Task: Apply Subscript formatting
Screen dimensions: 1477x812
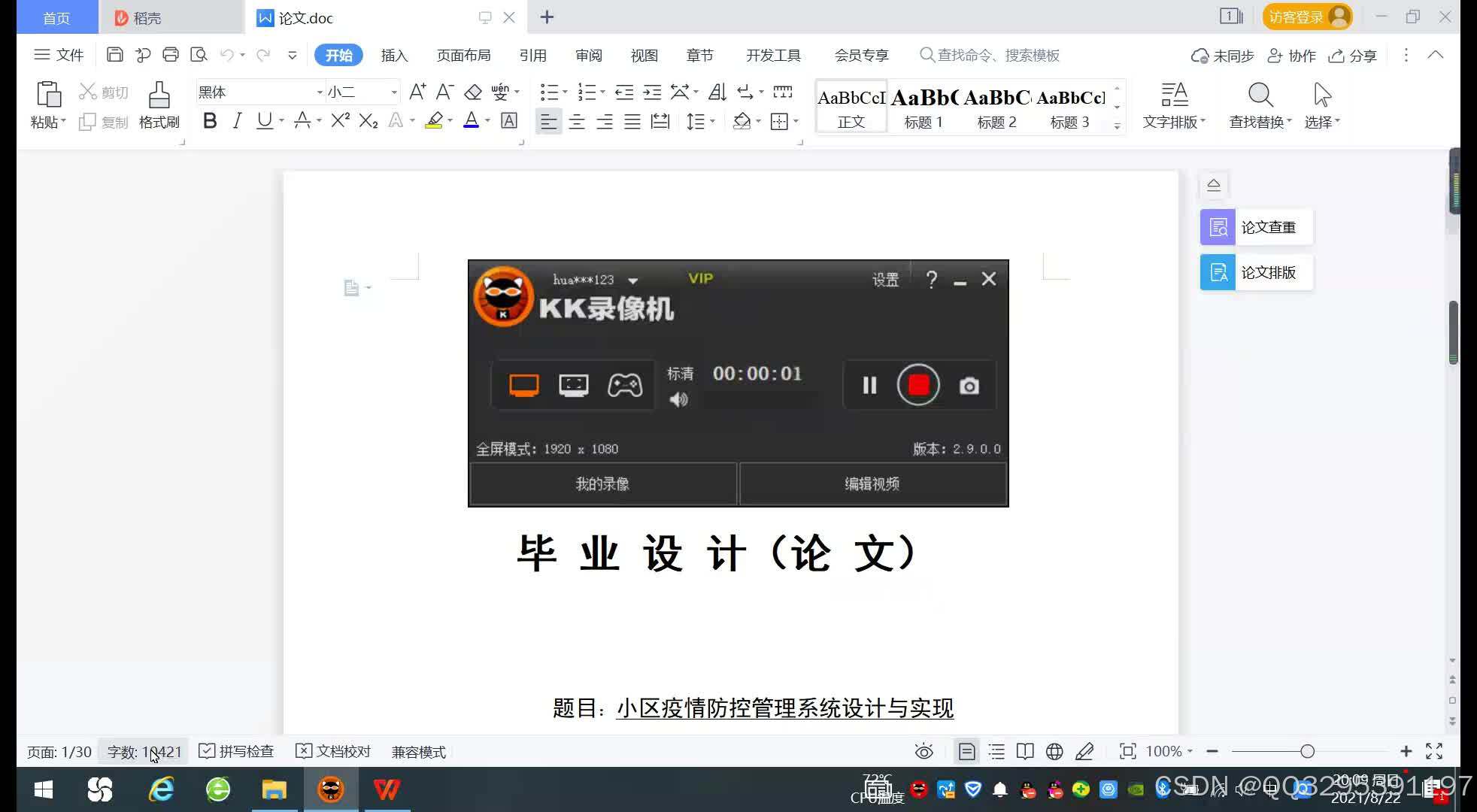Action: tap(368, 121)
